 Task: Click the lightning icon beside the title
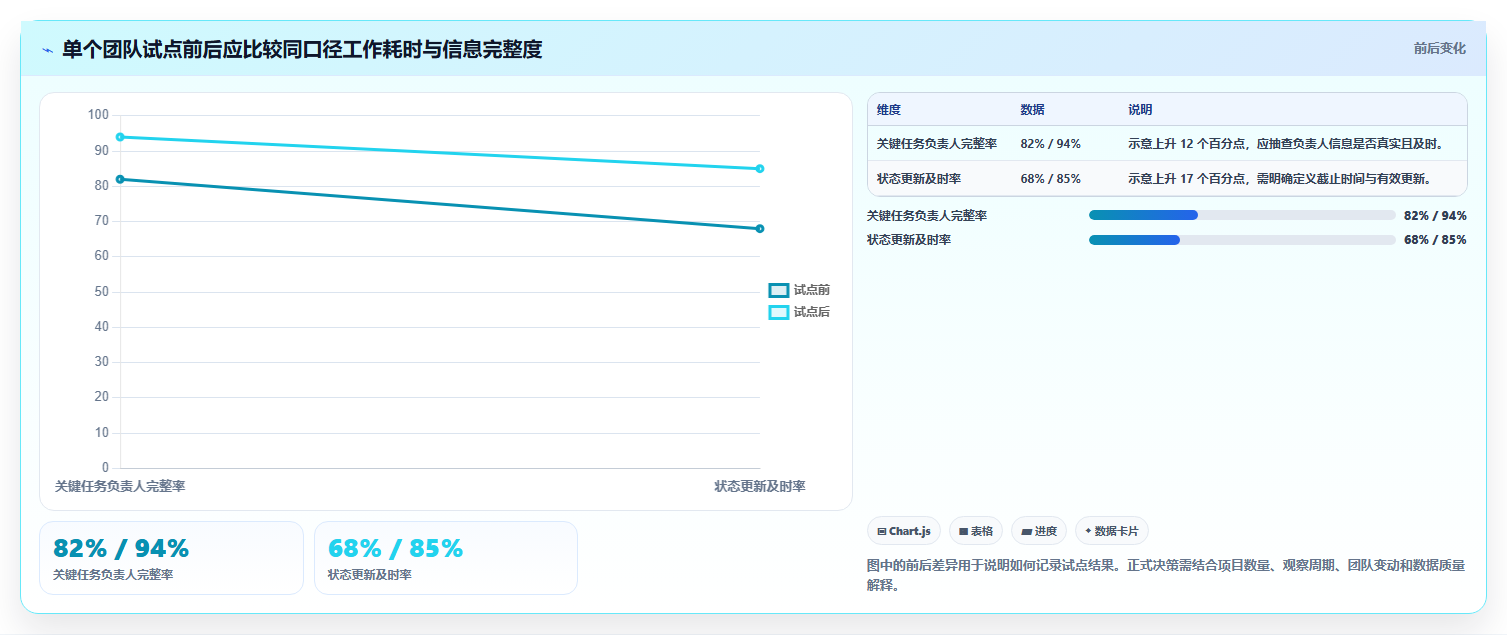point(47,50)
